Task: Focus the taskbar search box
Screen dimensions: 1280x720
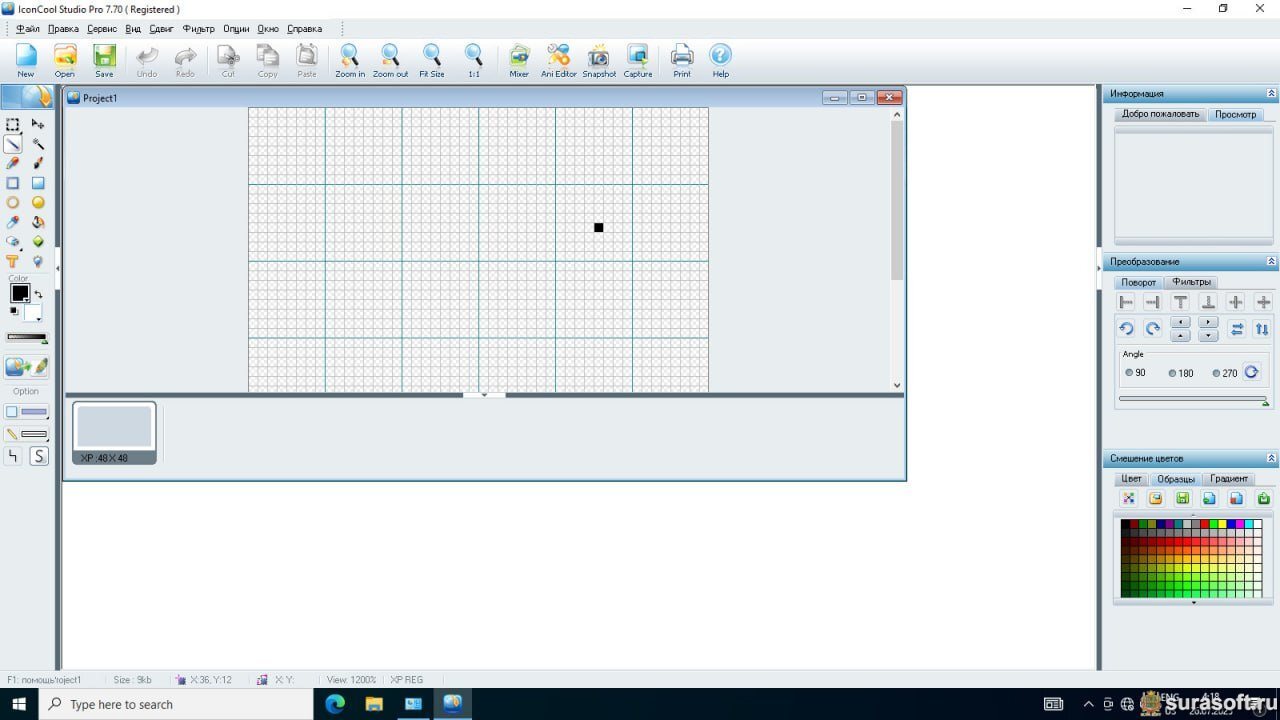Action: pos(177,704)
